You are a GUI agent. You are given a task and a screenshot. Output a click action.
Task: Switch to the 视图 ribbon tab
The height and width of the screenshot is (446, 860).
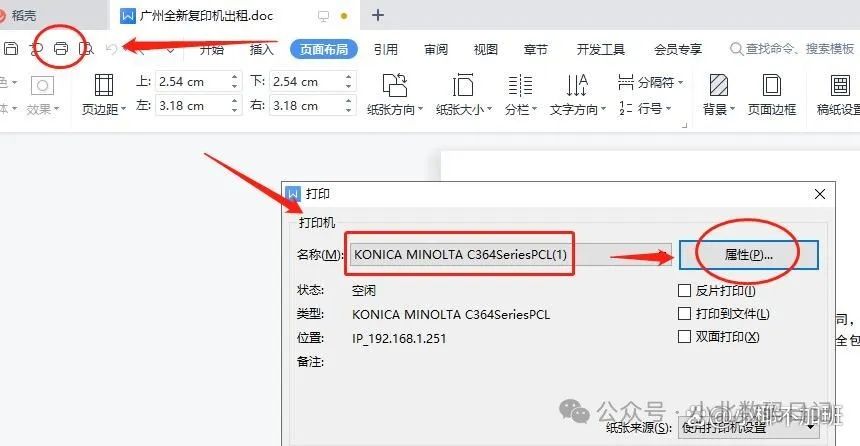click(485, 49)
